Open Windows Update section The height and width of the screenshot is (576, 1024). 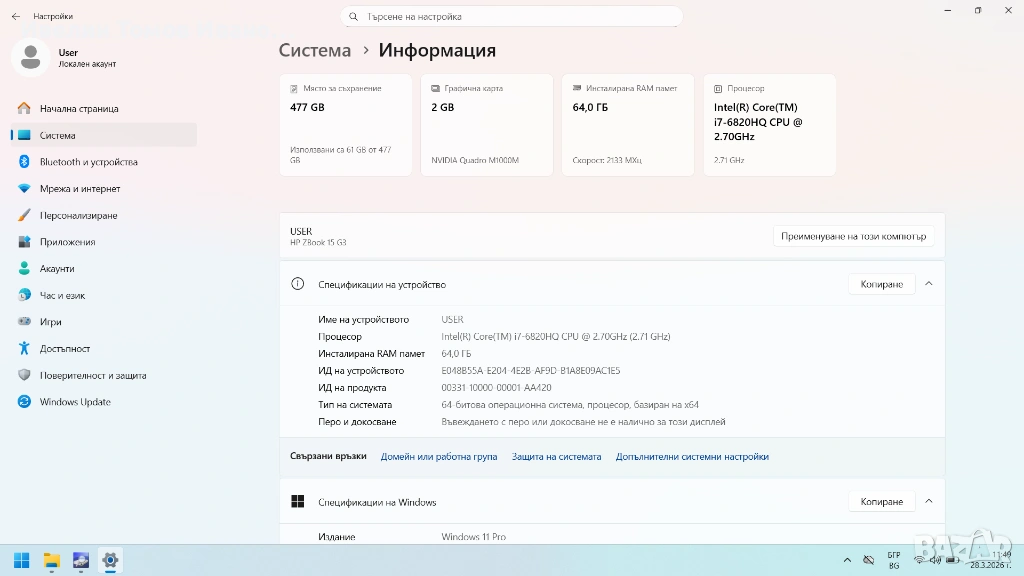coord(75,402)
